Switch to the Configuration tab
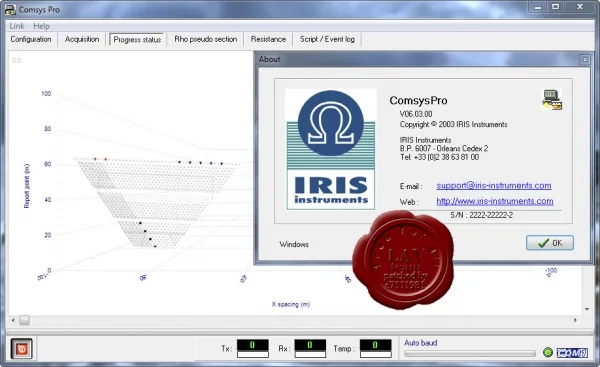 coord(31,39)
